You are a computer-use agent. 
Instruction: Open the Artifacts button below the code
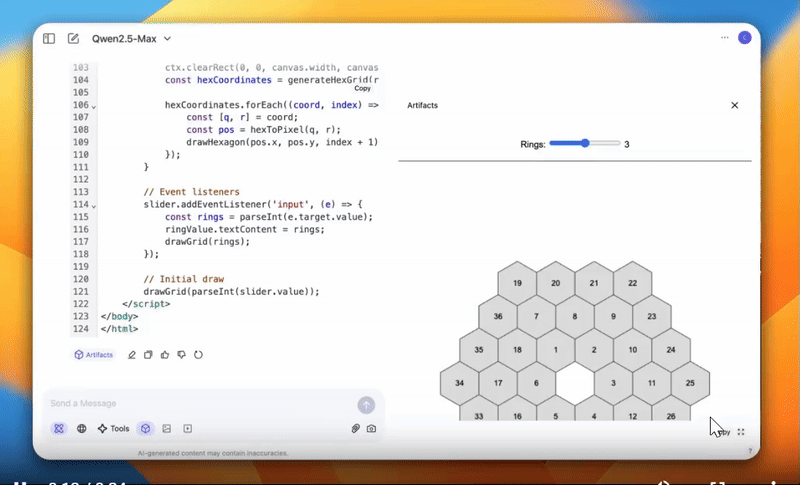pyautogui.click(x=94, y=354)
